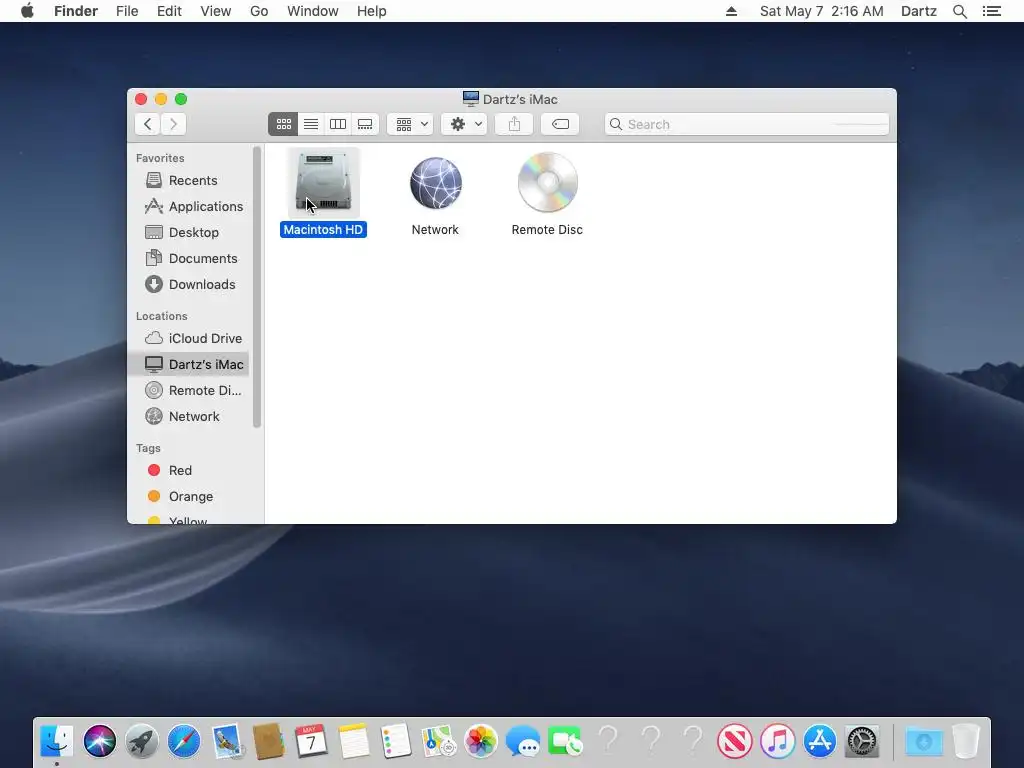Open FaceTime from the Dock
Viewport: 1024px width, 768px height.
(566, 741)
